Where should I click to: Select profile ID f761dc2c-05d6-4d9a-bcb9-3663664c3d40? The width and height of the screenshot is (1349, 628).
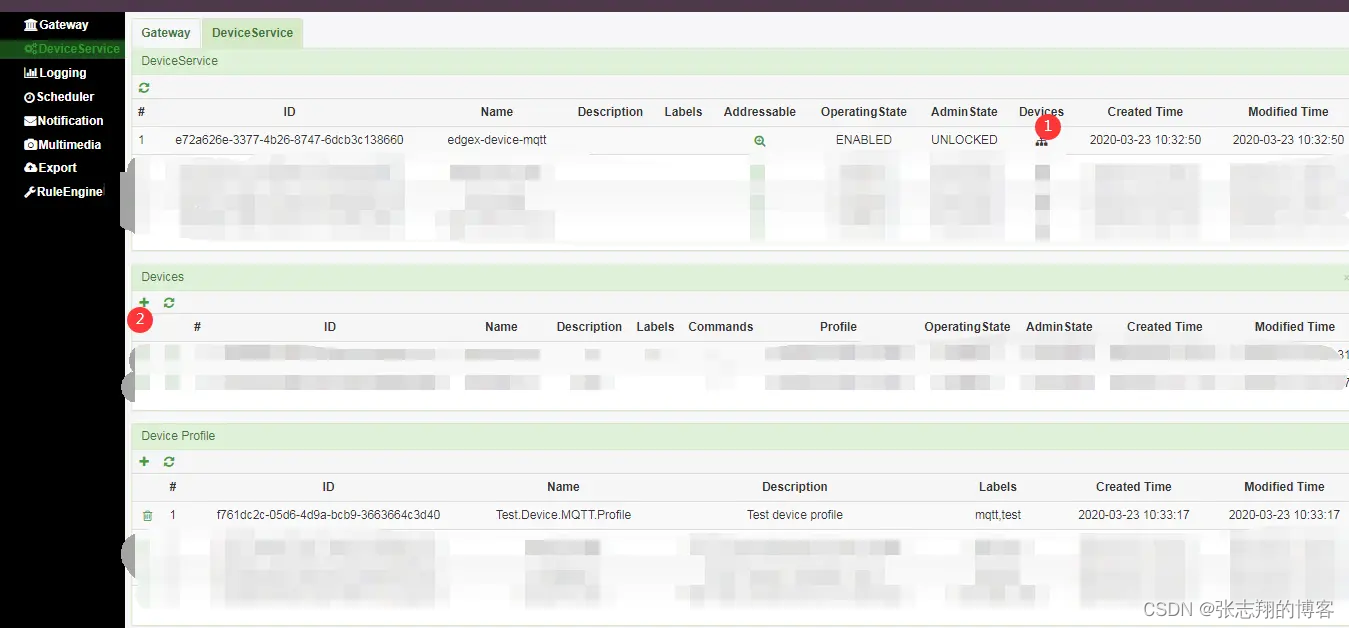[x=328, y=515]
